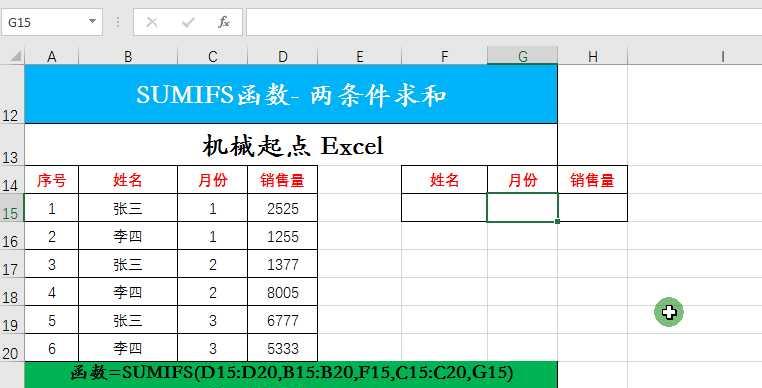This screenshot has height=388, width=762.
Task: Click the three-dot formula bar resize handle
Action: click(118, 22)
